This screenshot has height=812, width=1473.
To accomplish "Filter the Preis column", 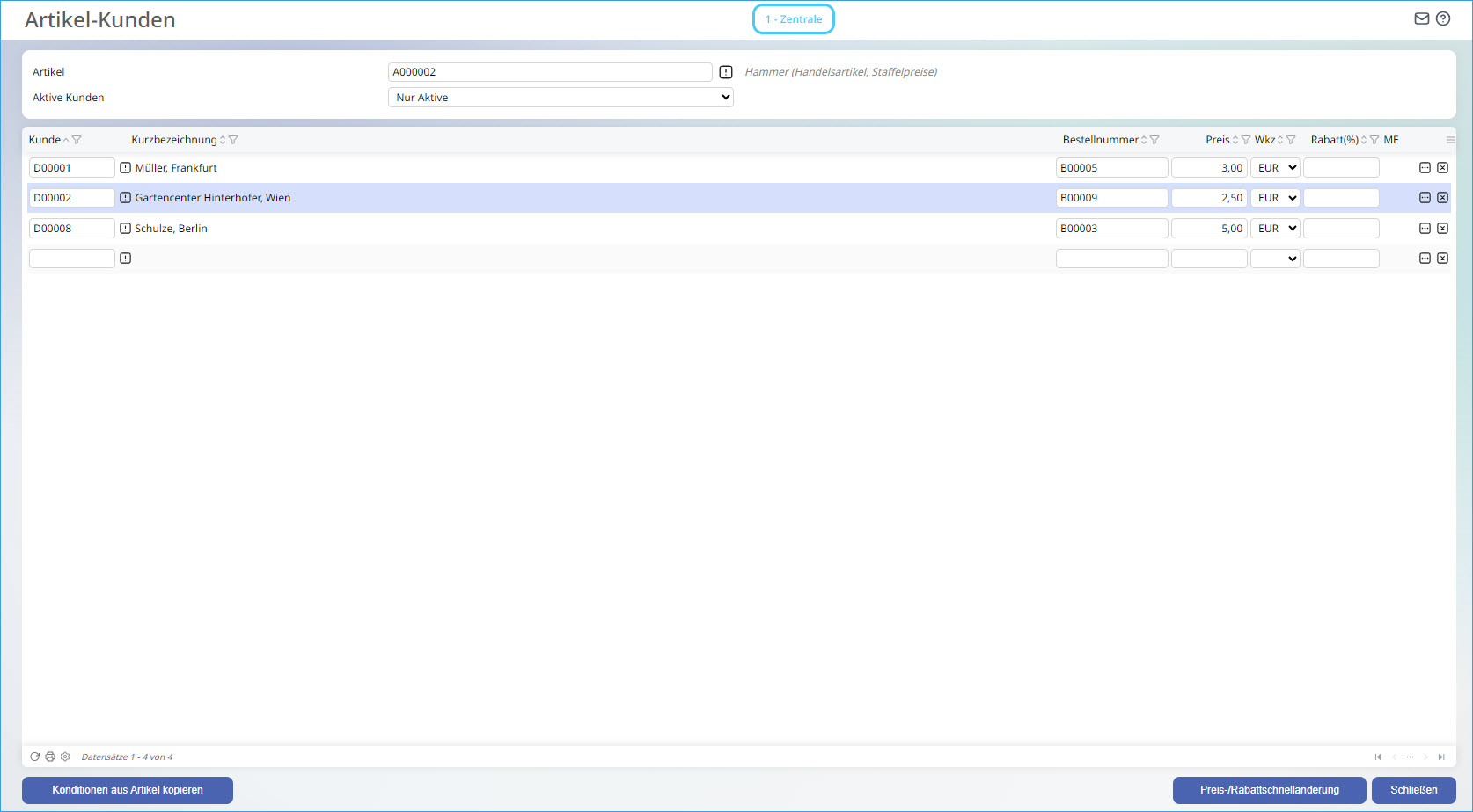I will [1246, 140].
